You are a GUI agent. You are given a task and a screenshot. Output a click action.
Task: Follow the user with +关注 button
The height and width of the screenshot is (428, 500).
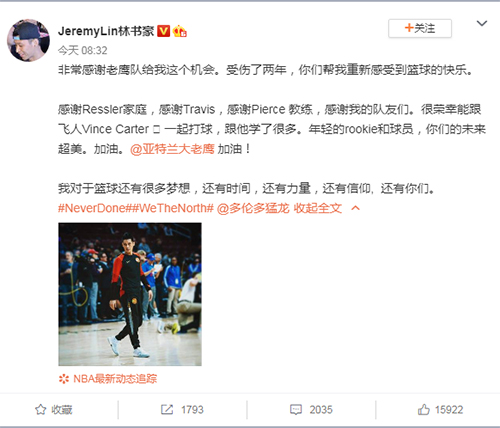(x=420, y=28)
